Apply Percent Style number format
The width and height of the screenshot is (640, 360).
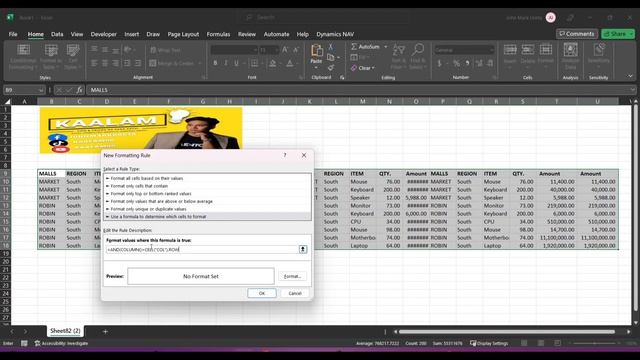pyautogui.click(x=456, y=63)
